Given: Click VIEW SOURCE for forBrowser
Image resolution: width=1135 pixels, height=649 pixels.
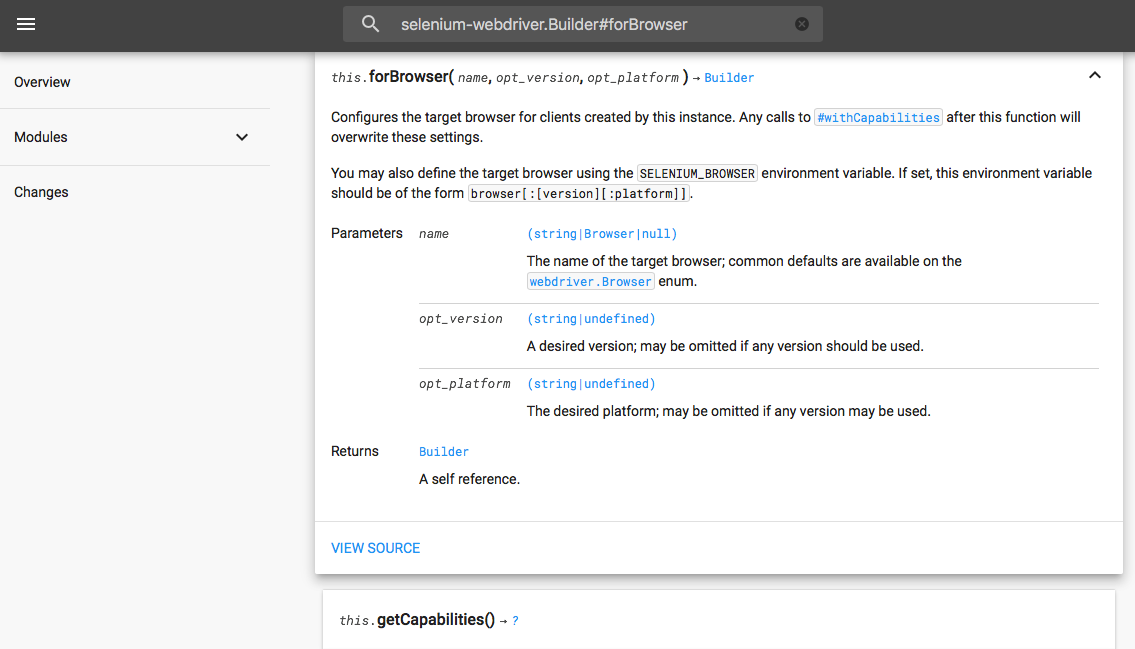Looking at the screenshot, I should pyautogui.click(x=375, y=548).
